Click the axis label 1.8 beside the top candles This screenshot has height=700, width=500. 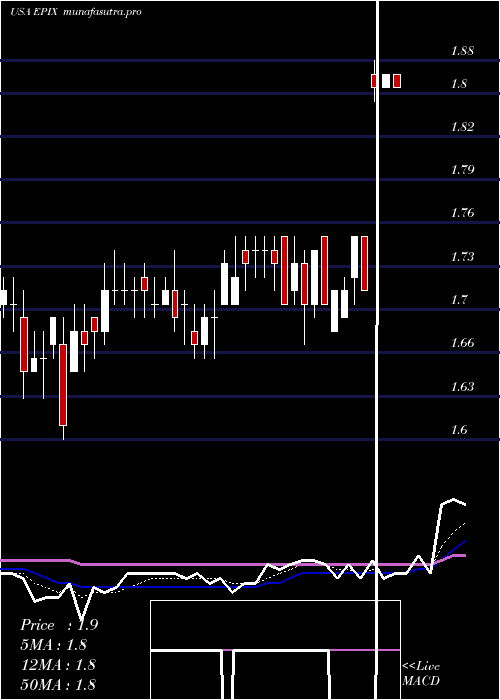[x=458, y=83]
